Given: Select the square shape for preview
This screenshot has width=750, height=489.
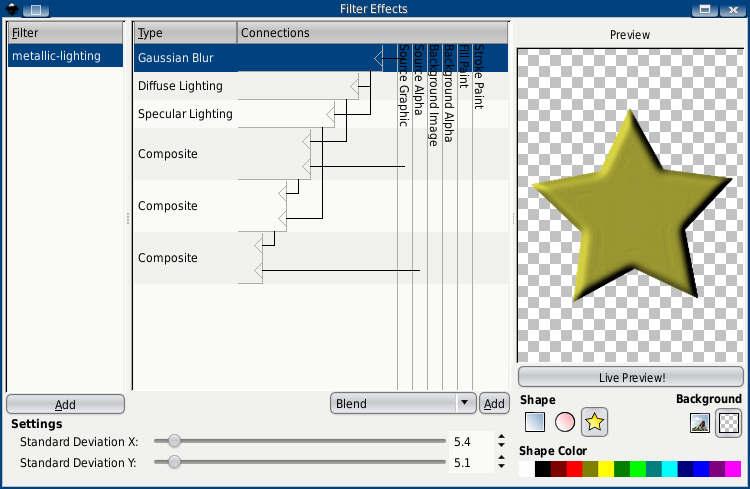Looking at the screenshot, I should point(535,422).
